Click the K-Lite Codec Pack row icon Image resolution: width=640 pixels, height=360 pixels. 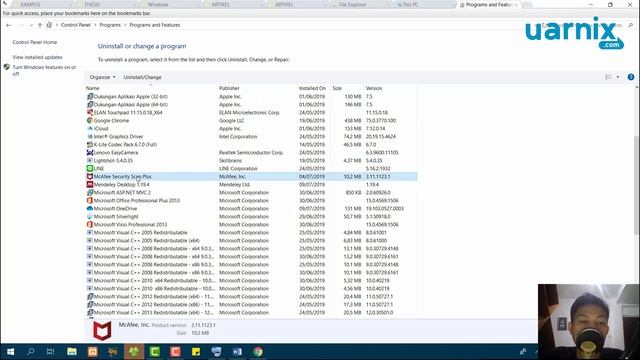(x=90, y=144)
